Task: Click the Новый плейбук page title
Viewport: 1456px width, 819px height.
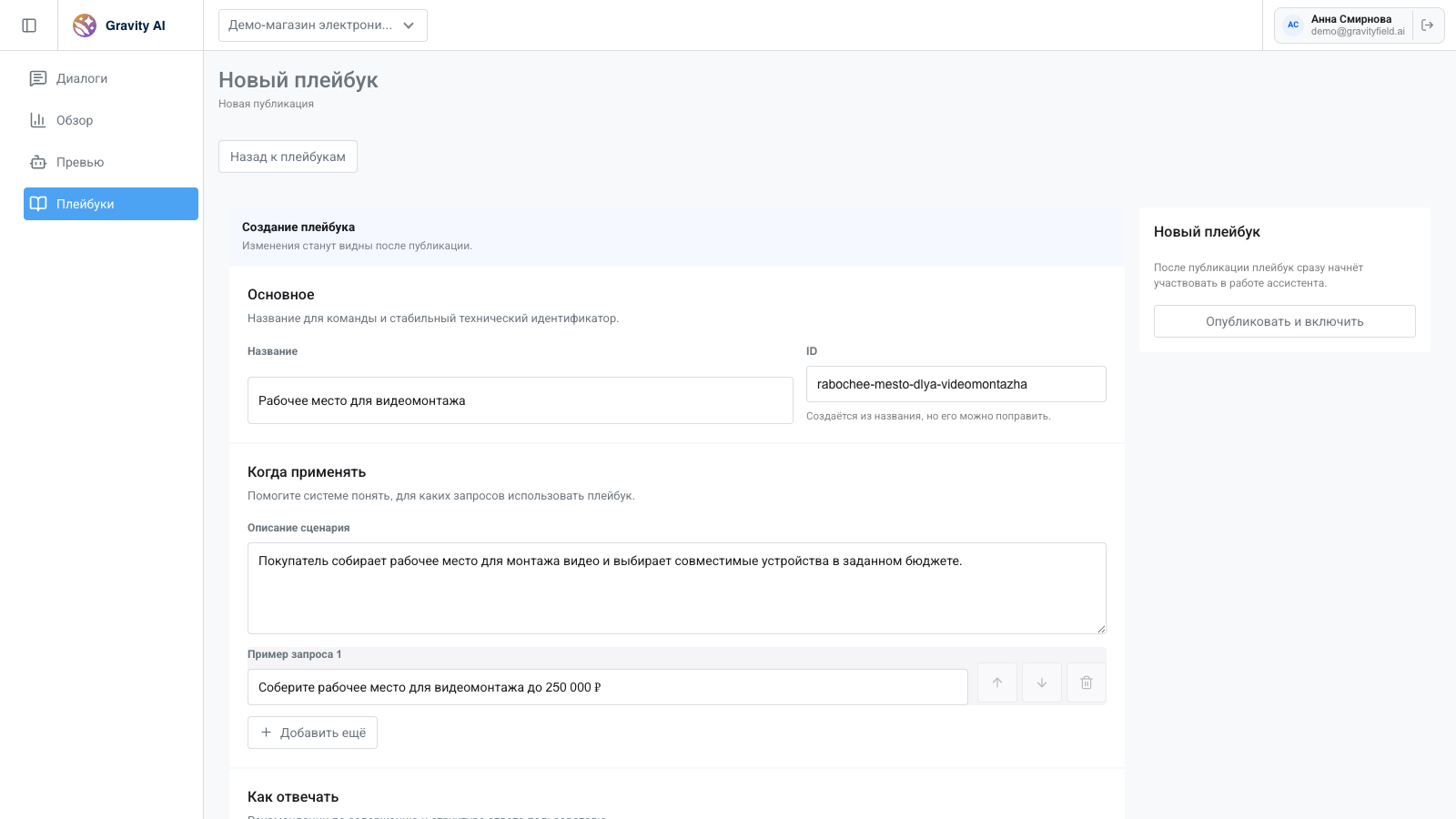Action: coord(298,80)
